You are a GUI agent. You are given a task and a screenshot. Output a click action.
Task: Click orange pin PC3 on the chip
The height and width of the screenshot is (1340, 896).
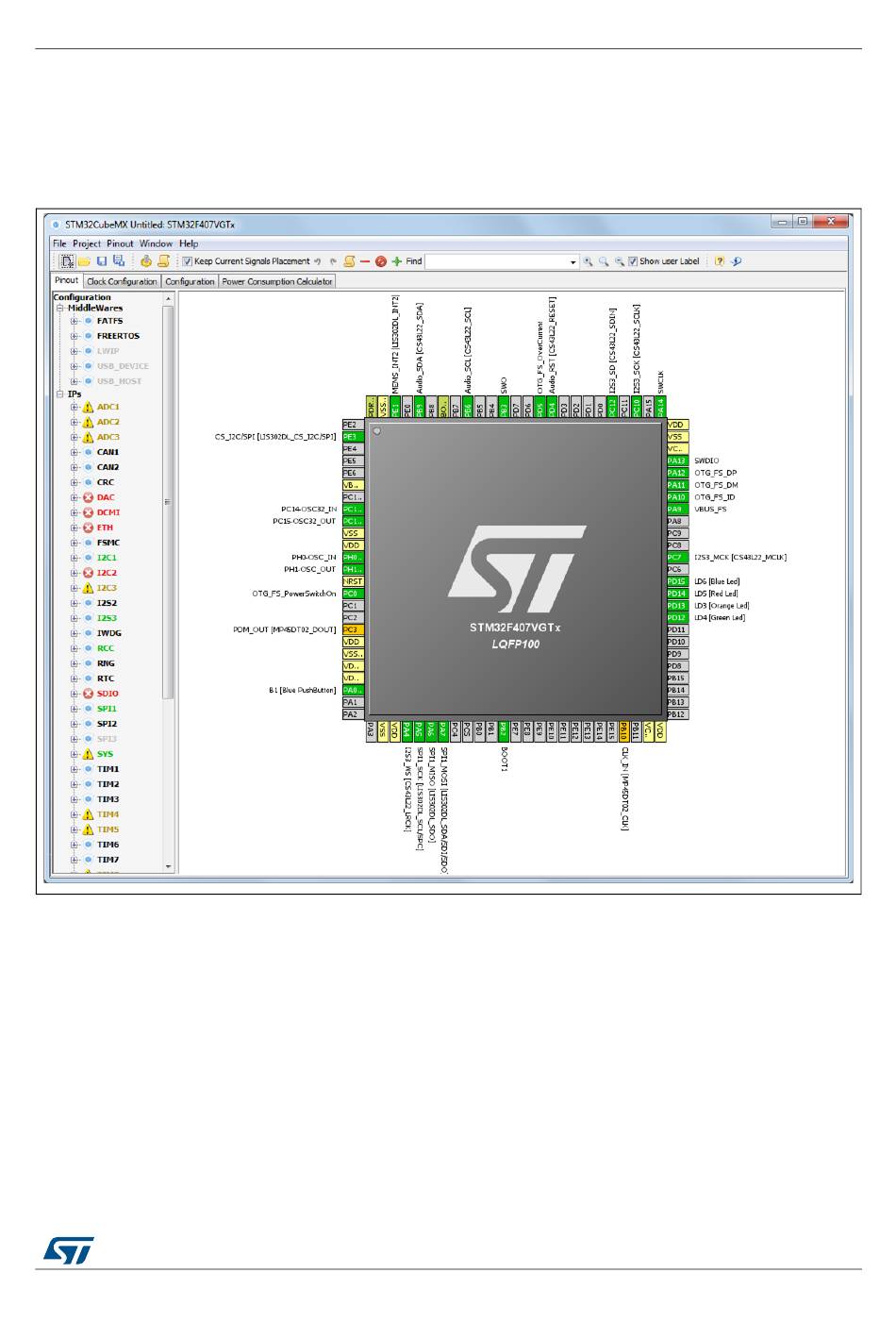(x=353, y=629)
